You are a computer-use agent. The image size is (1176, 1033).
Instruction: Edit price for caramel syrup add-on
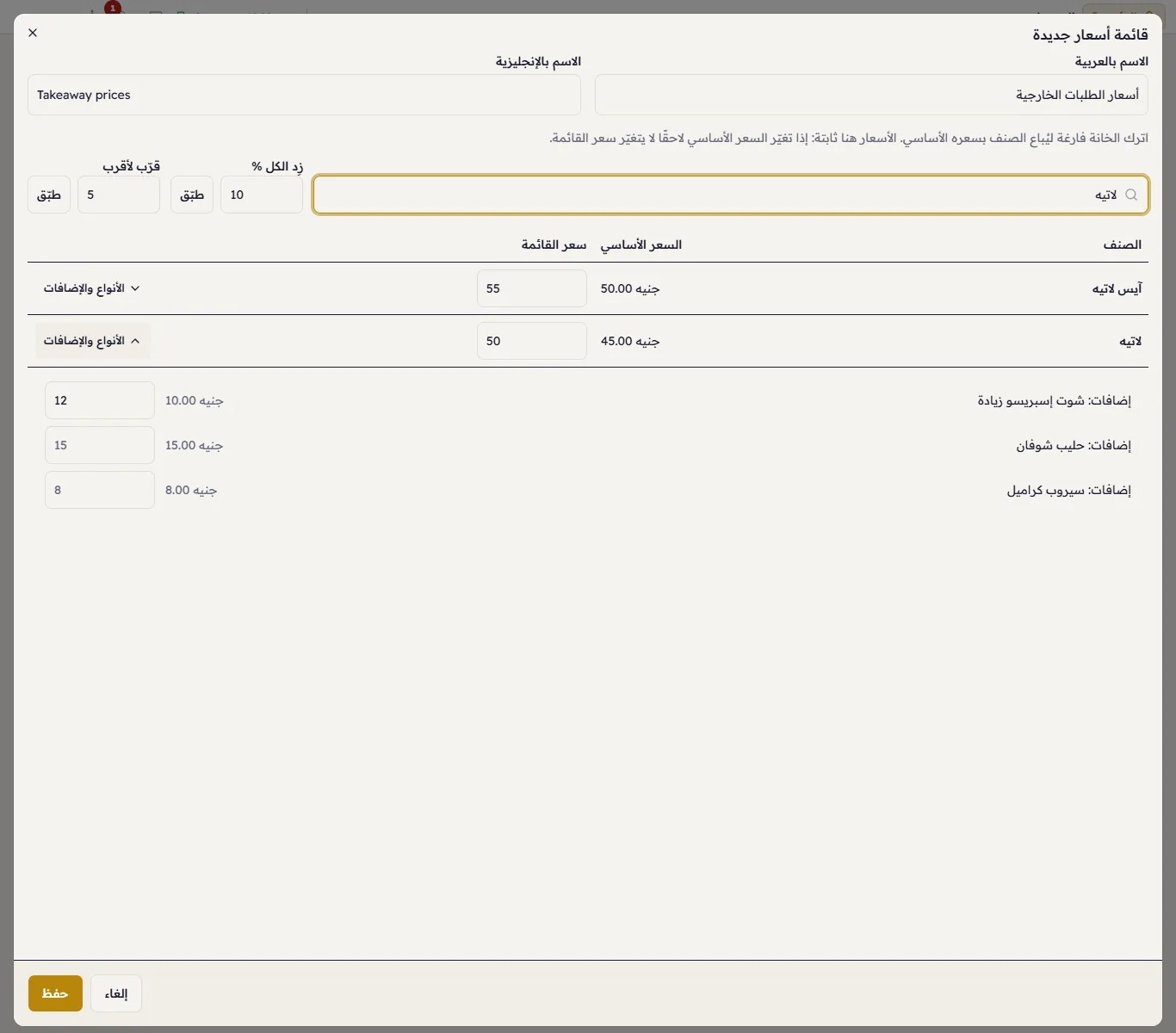click(x=100, y=490)
